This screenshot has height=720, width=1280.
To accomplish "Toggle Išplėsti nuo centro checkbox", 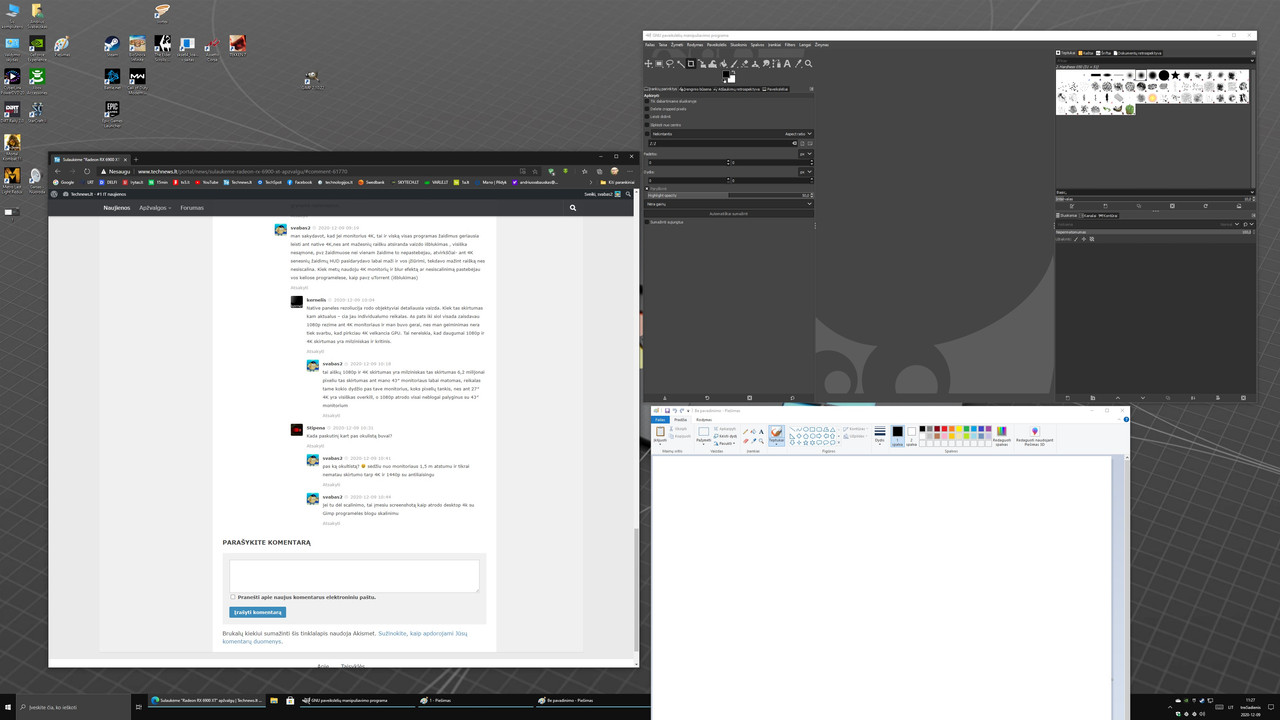I will pos(647,125).
